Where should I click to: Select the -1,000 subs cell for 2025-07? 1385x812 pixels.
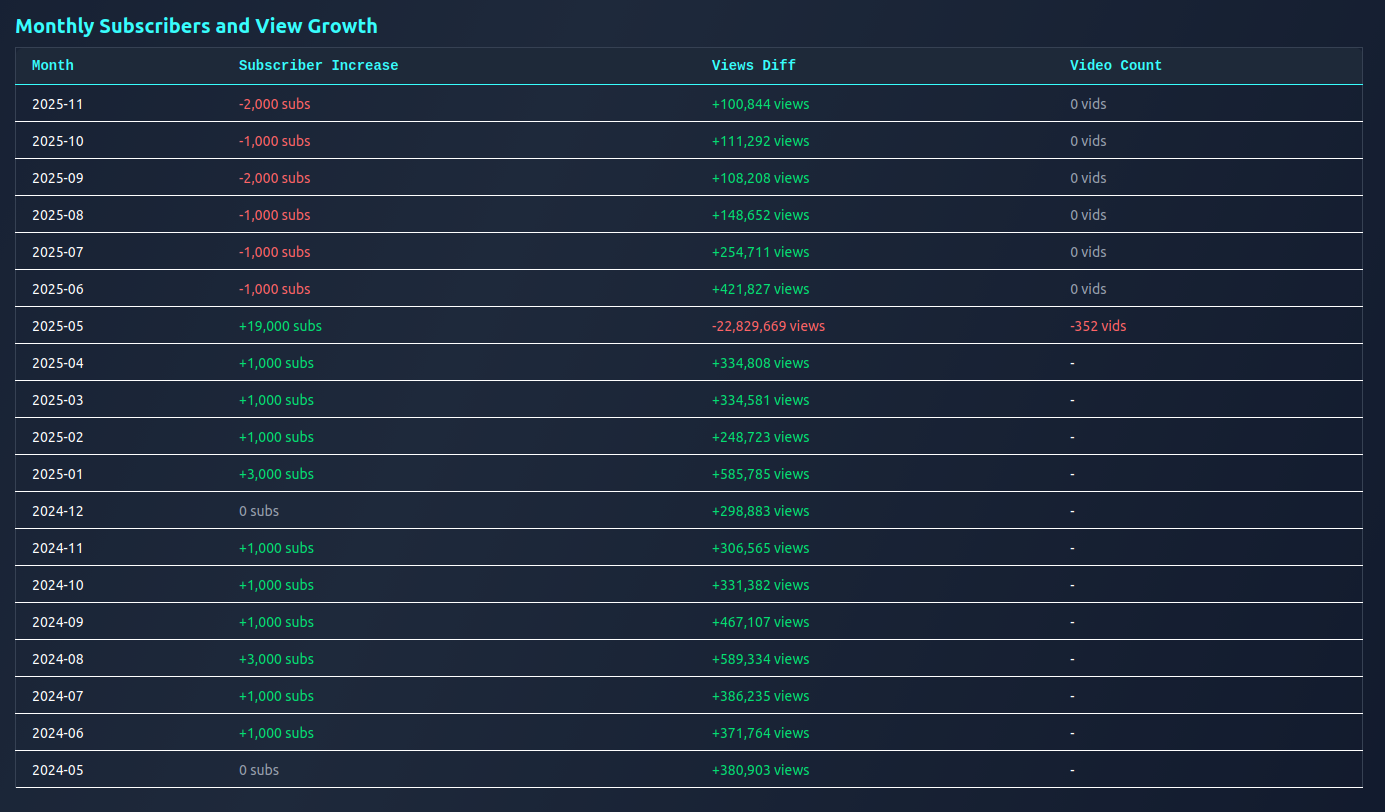point(275,252)
